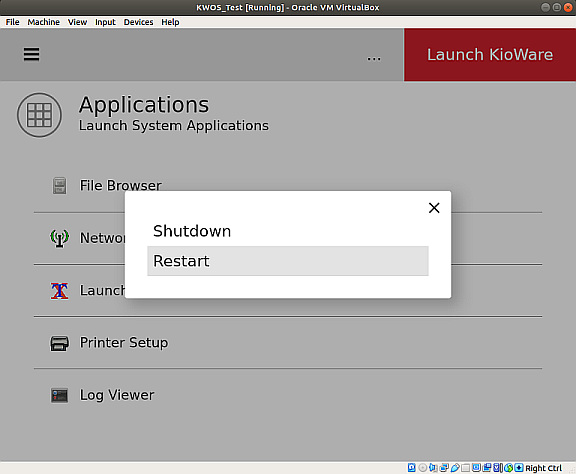Screen dimensions: 576x474
Task: Open the Devices menu
Action: coord(138,22)
